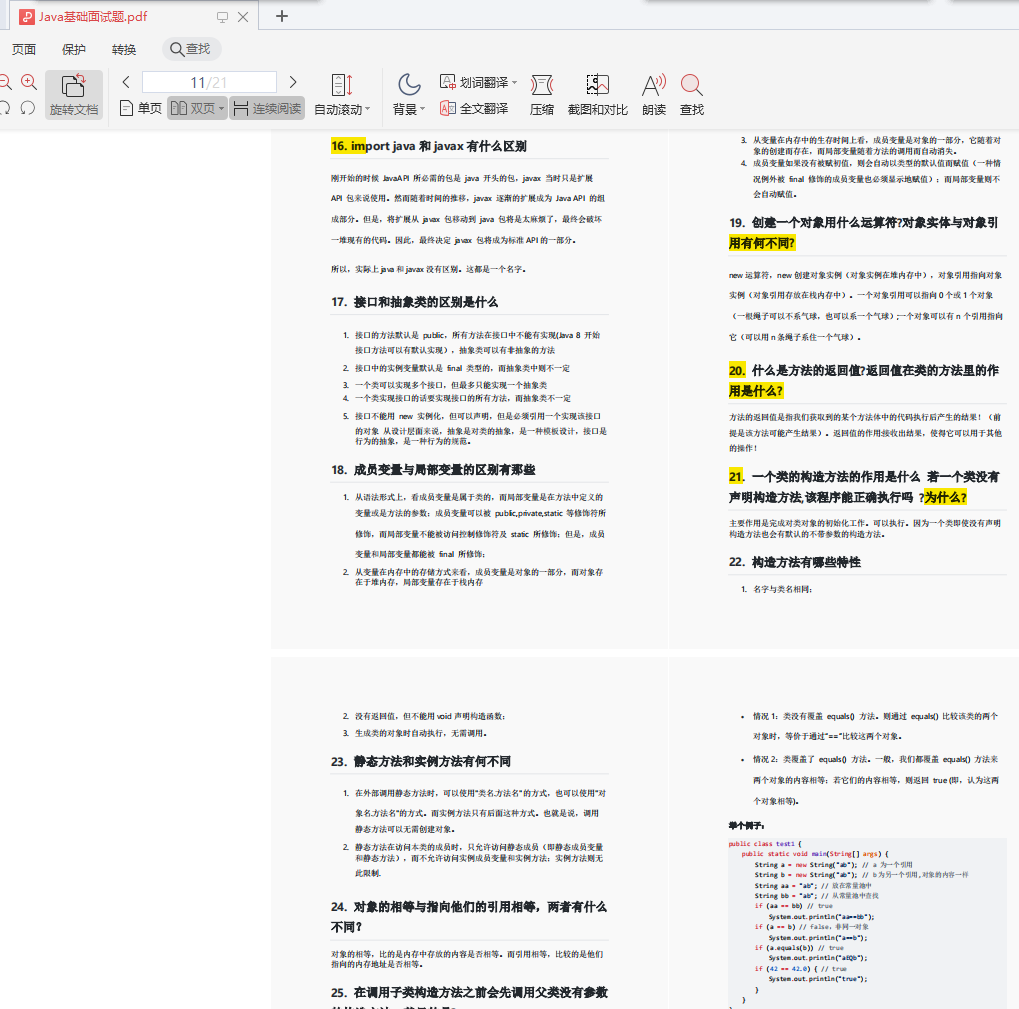Click the tab display mode icon
Screen dimensions: 1019x1009
click(222, 18)
